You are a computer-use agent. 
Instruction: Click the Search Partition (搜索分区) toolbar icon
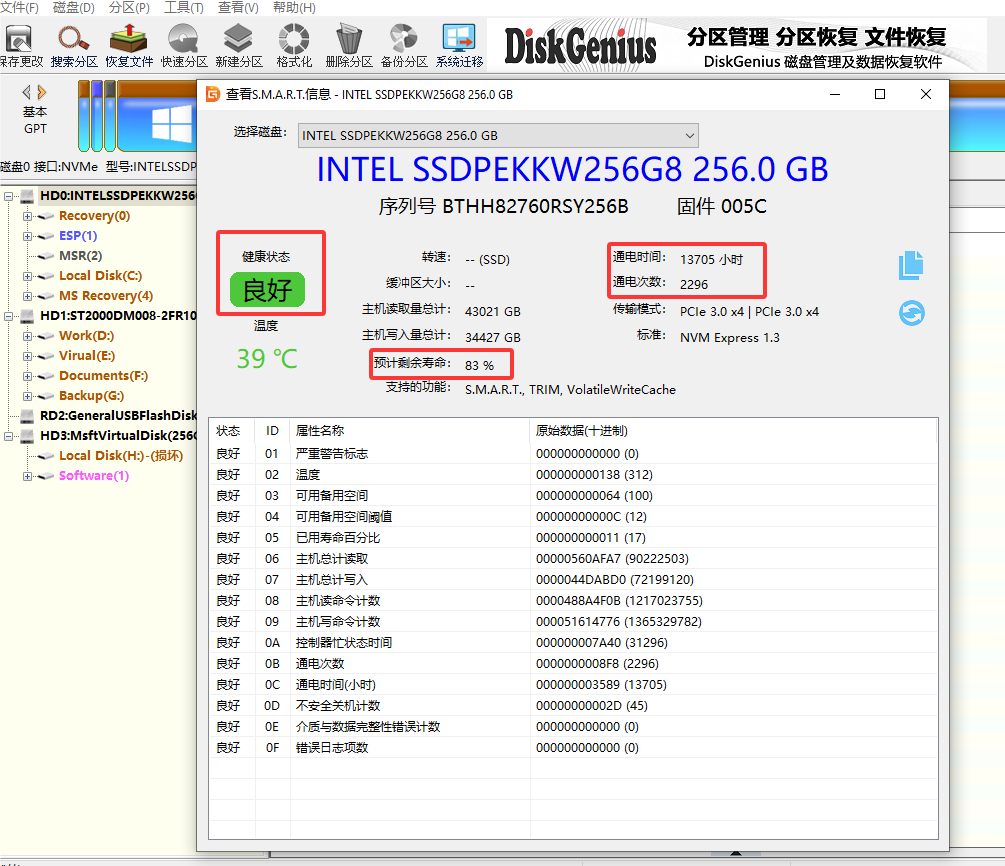(x=74, y=46)
